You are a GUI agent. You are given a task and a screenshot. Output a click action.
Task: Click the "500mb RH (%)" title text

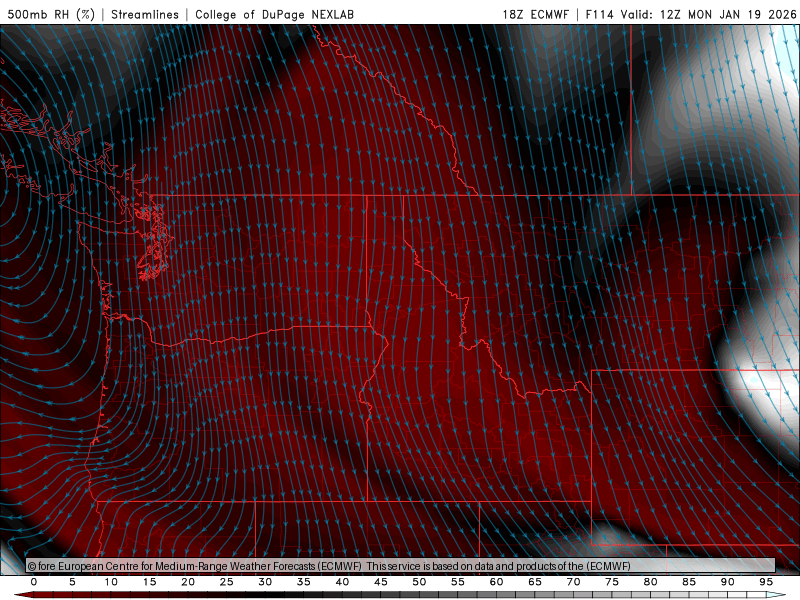pos(51,14)
